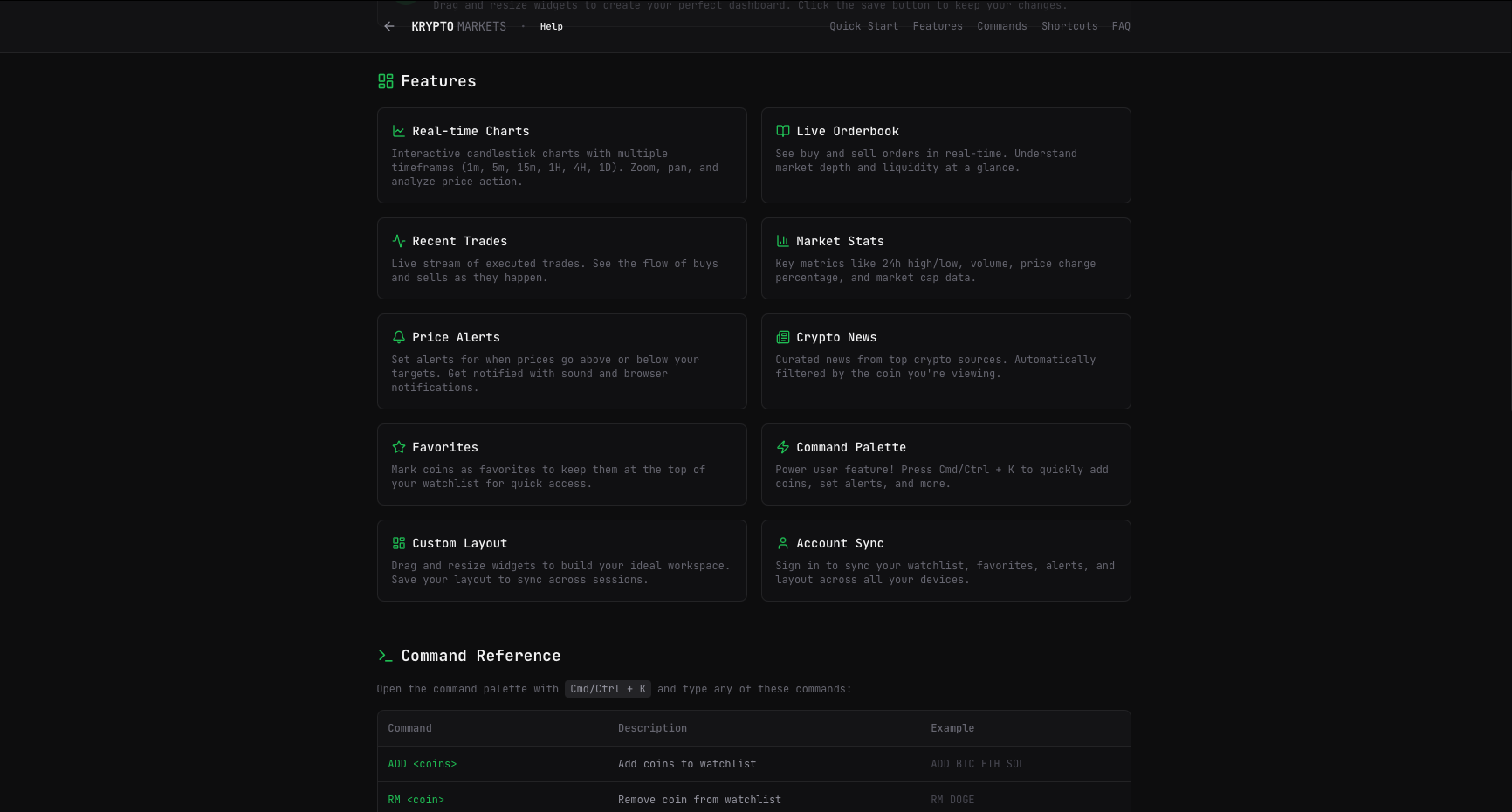
Task: Click the Real-time Charts candlestick icon
Action: click(399, 131)
